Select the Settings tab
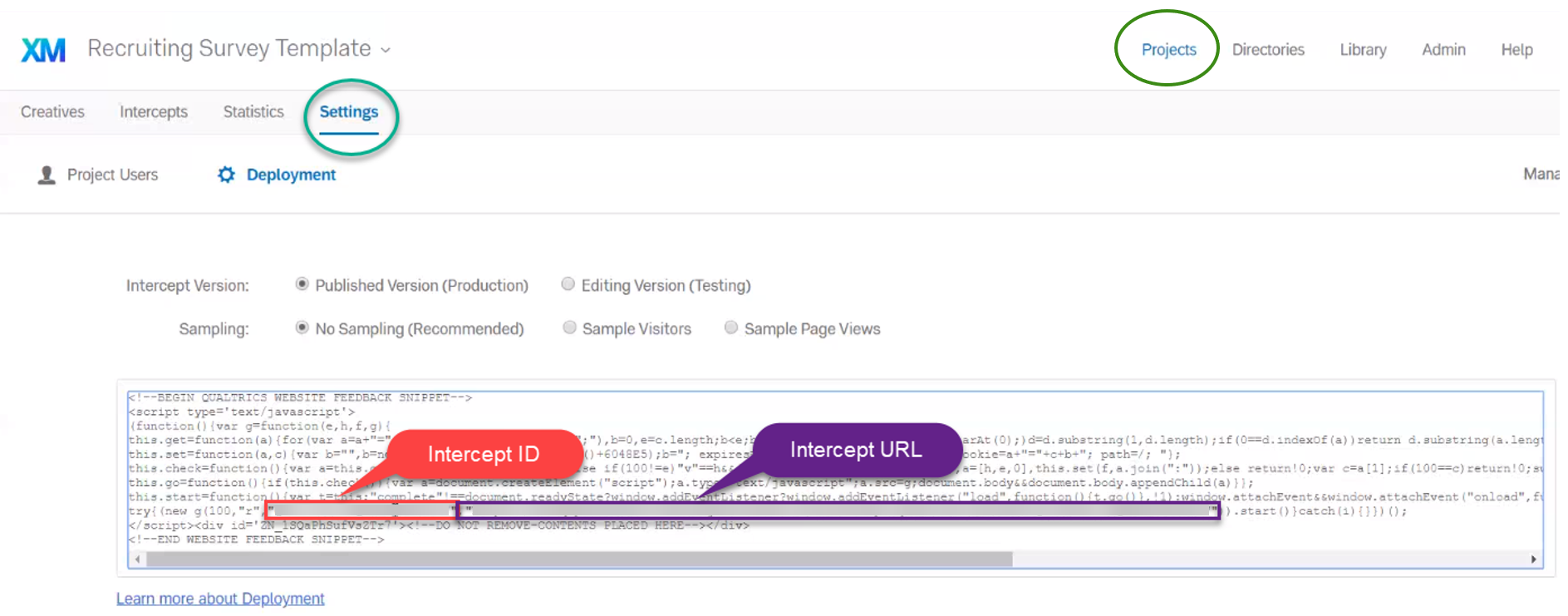The image size is (1568, 616). point(349,111)
